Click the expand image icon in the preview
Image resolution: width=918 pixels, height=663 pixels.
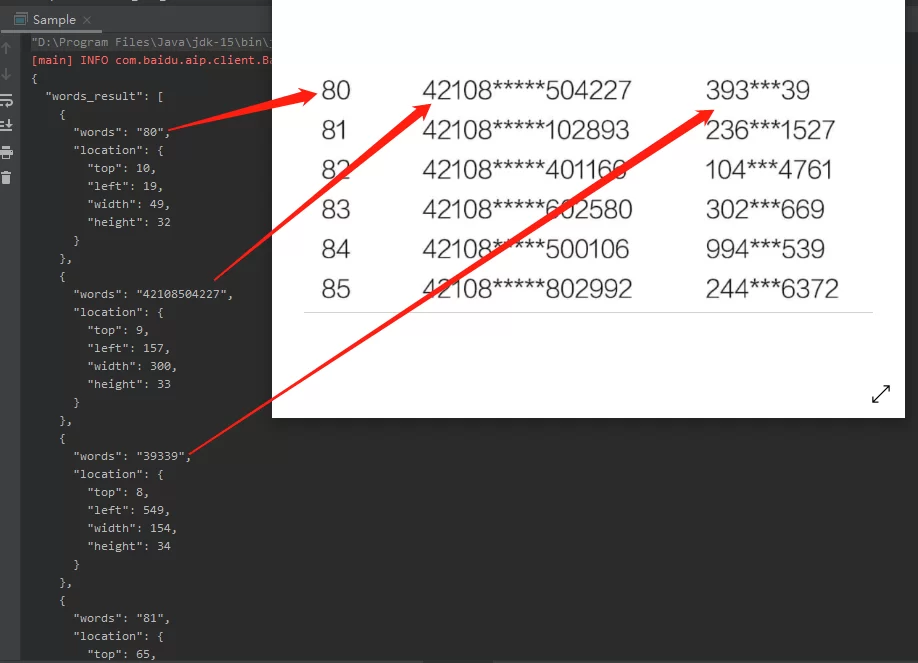click(x=881, y=394)
